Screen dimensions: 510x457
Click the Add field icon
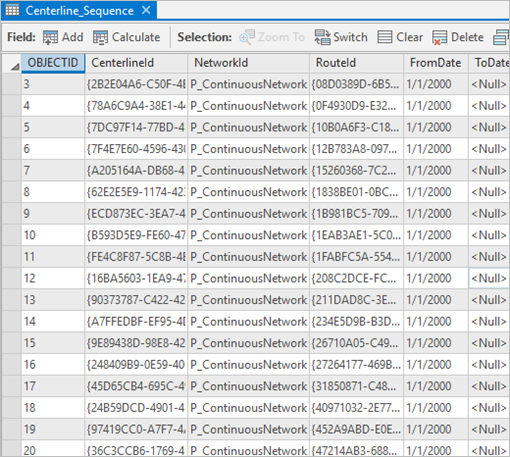(x=50, y=37)
